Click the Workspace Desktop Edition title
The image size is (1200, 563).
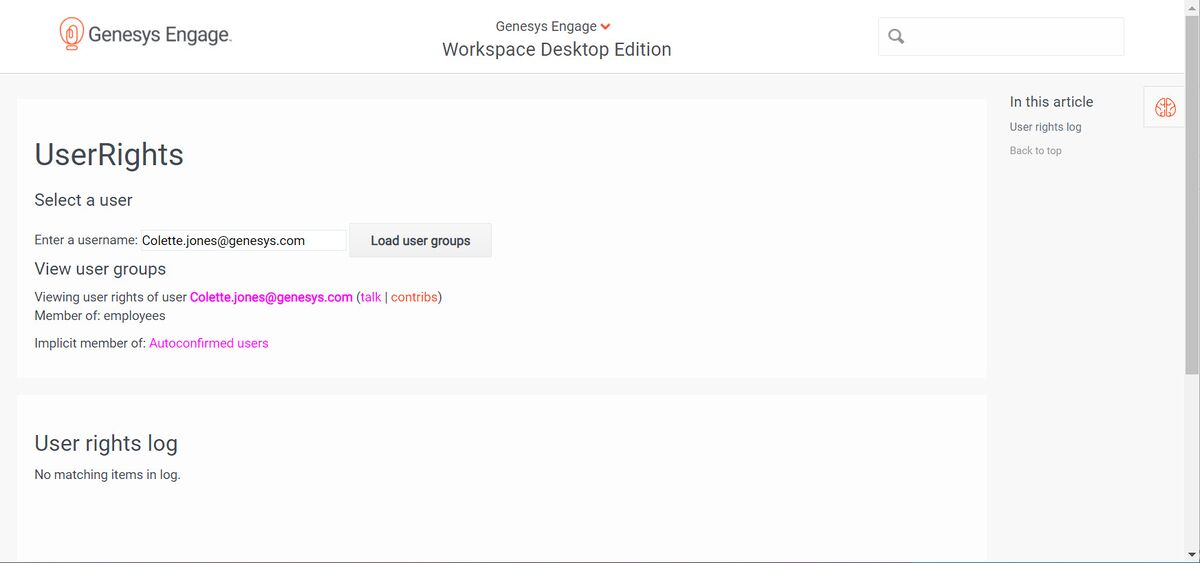click(x=557, y=49)
